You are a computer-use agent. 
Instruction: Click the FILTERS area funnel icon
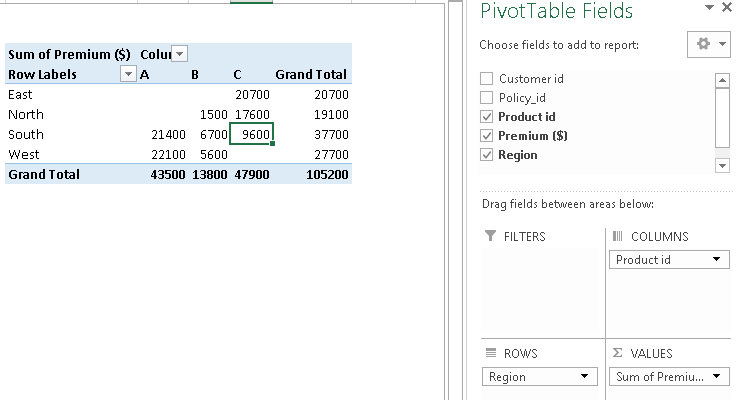490,236
